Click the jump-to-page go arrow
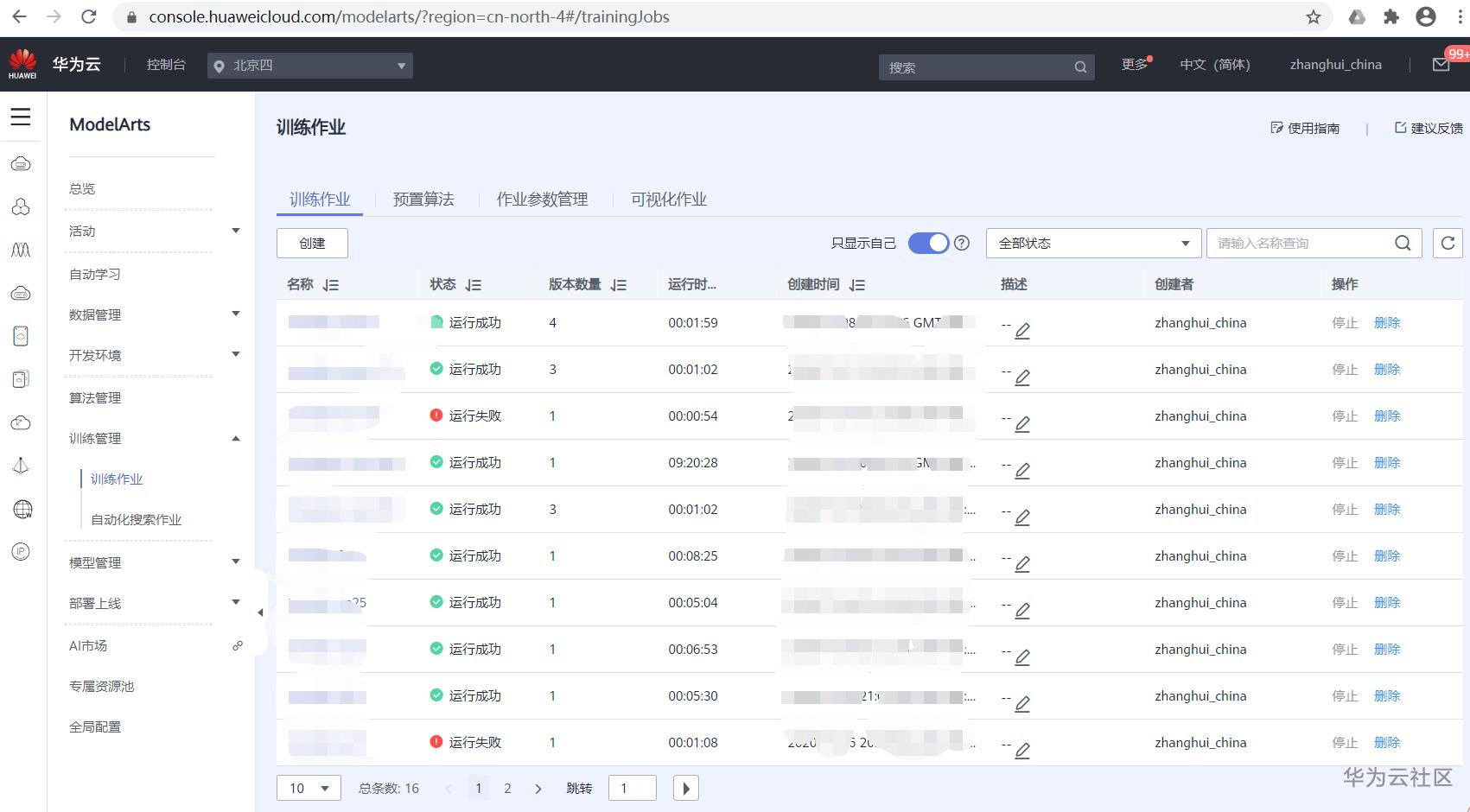The width and height of the screenshot is (1470, 812). point(686,788)
